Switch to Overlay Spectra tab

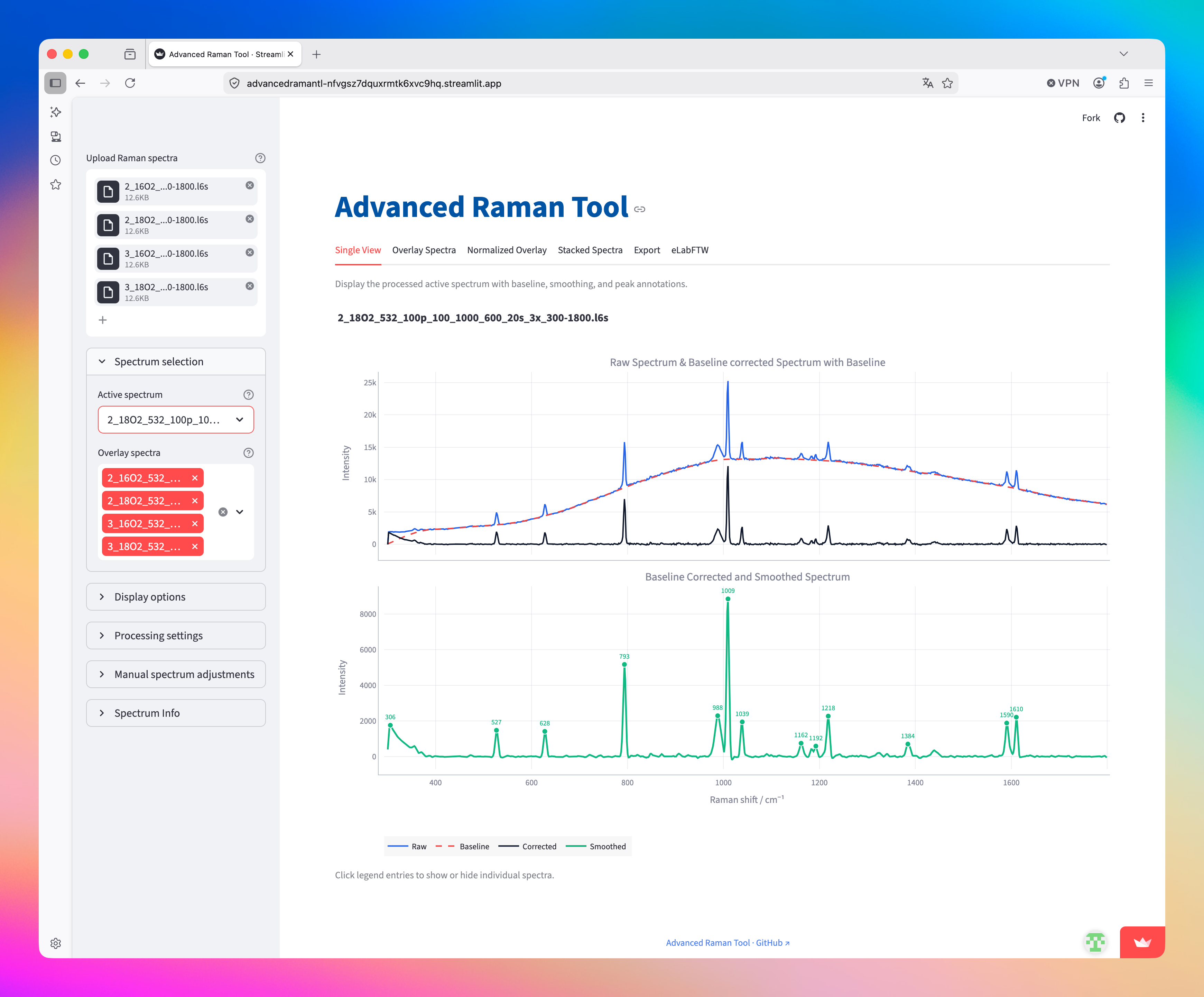(424, 250)
